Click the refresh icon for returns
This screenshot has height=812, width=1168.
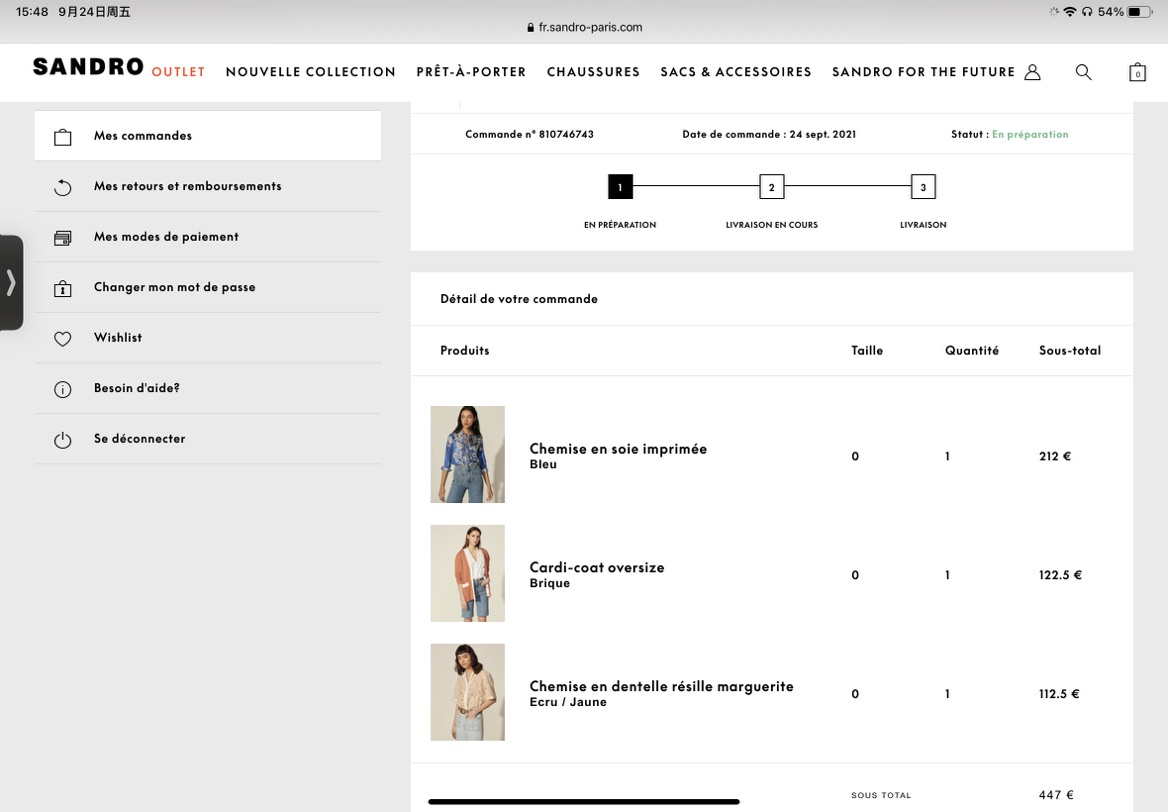tap(63, 187)
